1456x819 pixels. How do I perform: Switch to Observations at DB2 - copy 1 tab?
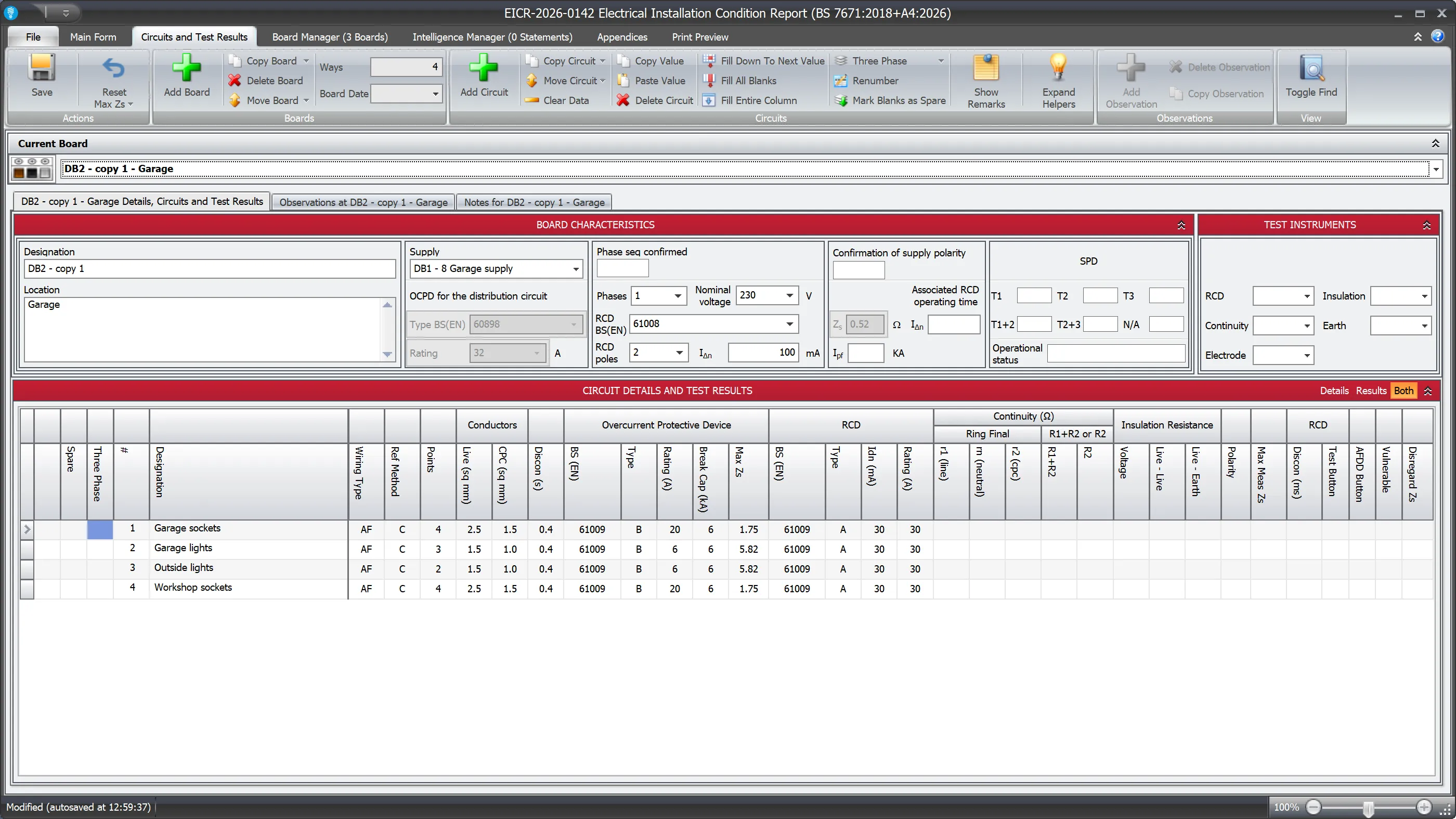pyautogui.click(x=363, y=202)
